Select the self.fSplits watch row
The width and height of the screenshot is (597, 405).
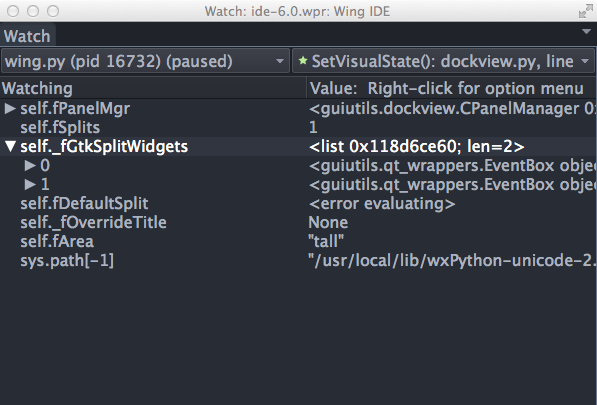click(298, 127)
